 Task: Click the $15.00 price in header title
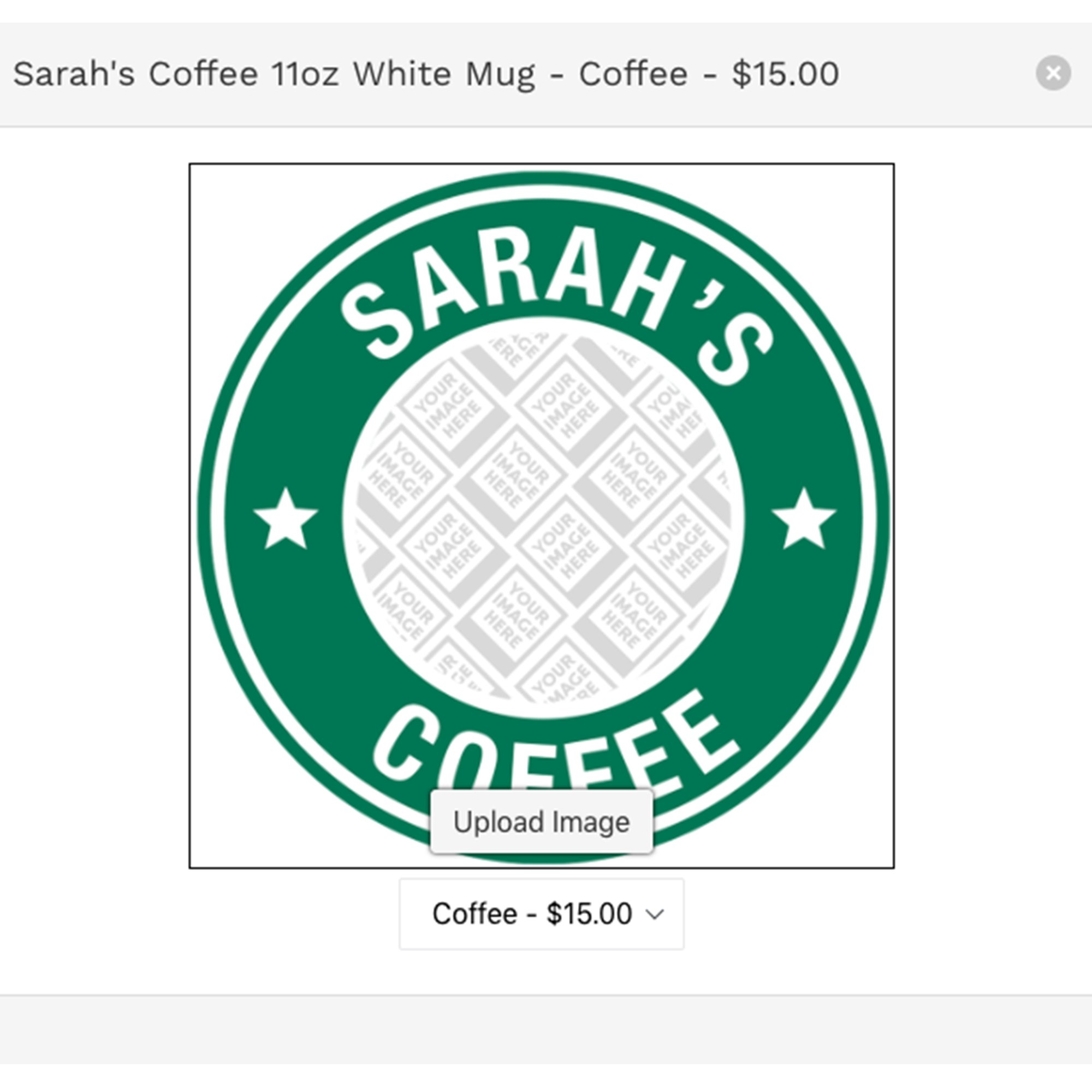coord(785,74)
